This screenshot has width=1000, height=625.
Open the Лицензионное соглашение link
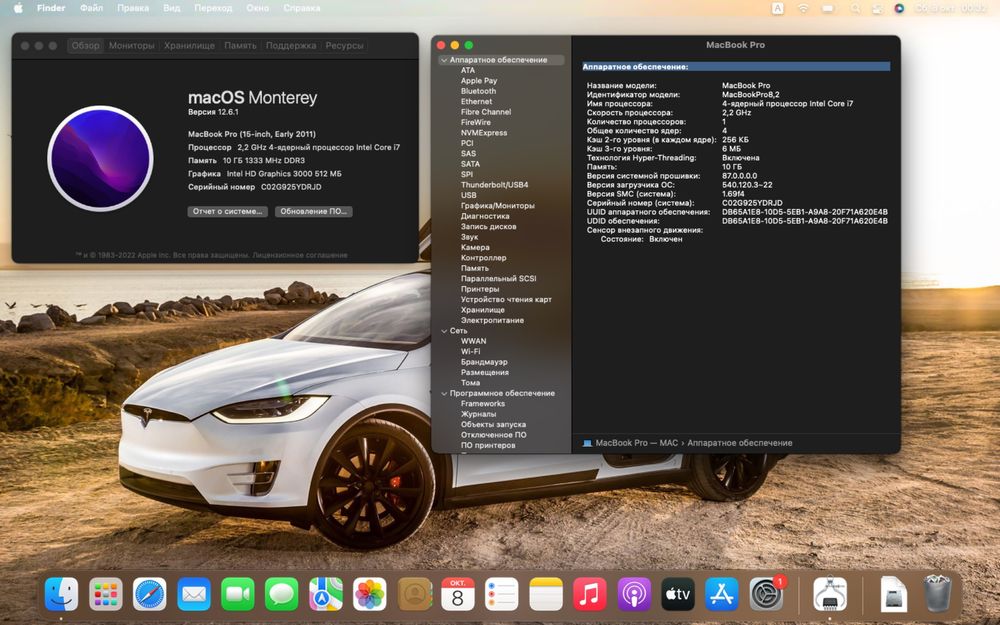[x=300, y=255]
